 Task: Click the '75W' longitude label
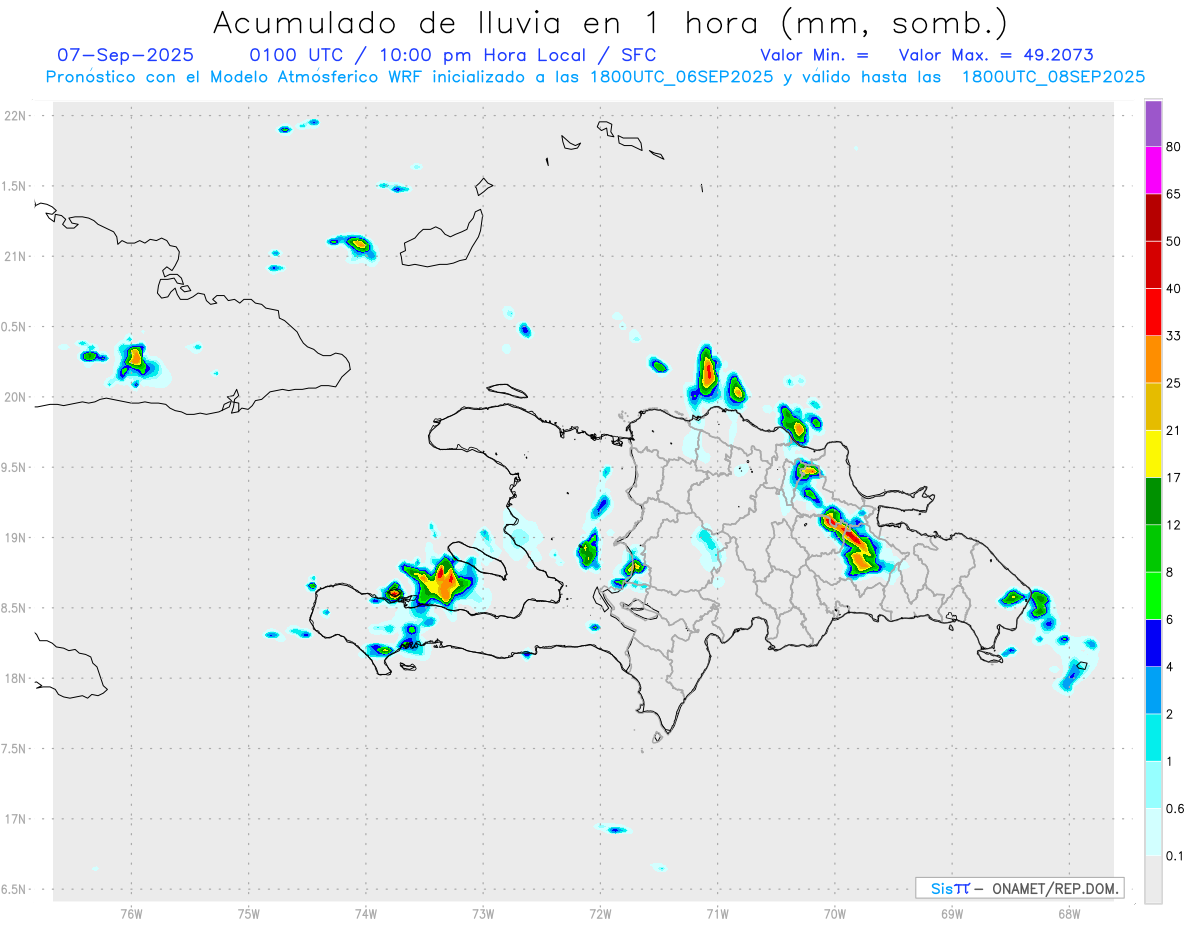(248, 914)
